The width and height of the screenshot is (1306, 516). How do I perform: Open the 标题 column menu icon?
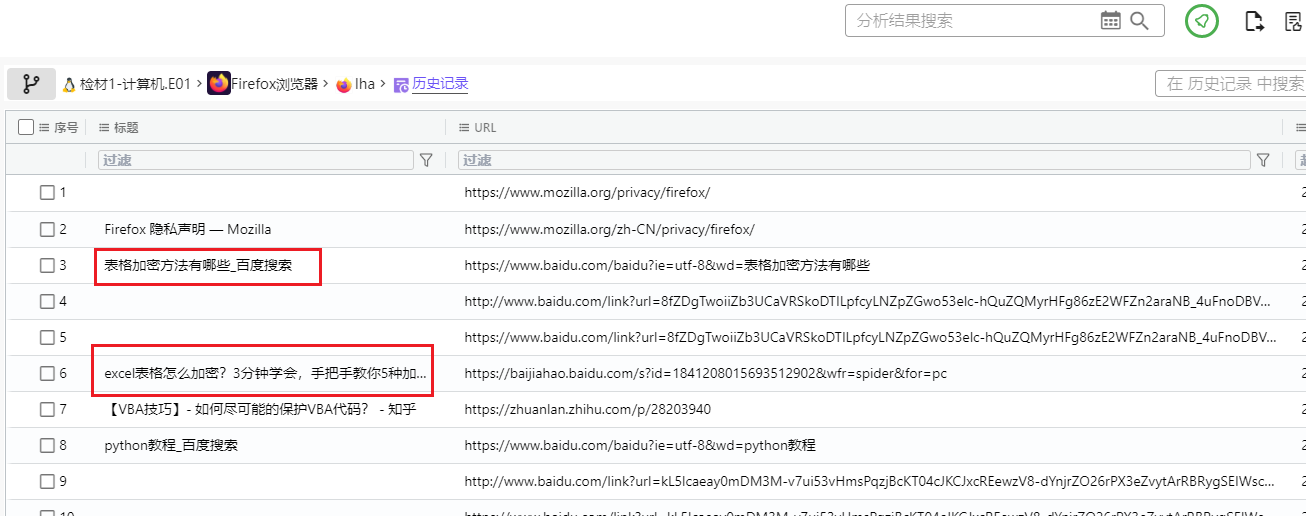103,127
